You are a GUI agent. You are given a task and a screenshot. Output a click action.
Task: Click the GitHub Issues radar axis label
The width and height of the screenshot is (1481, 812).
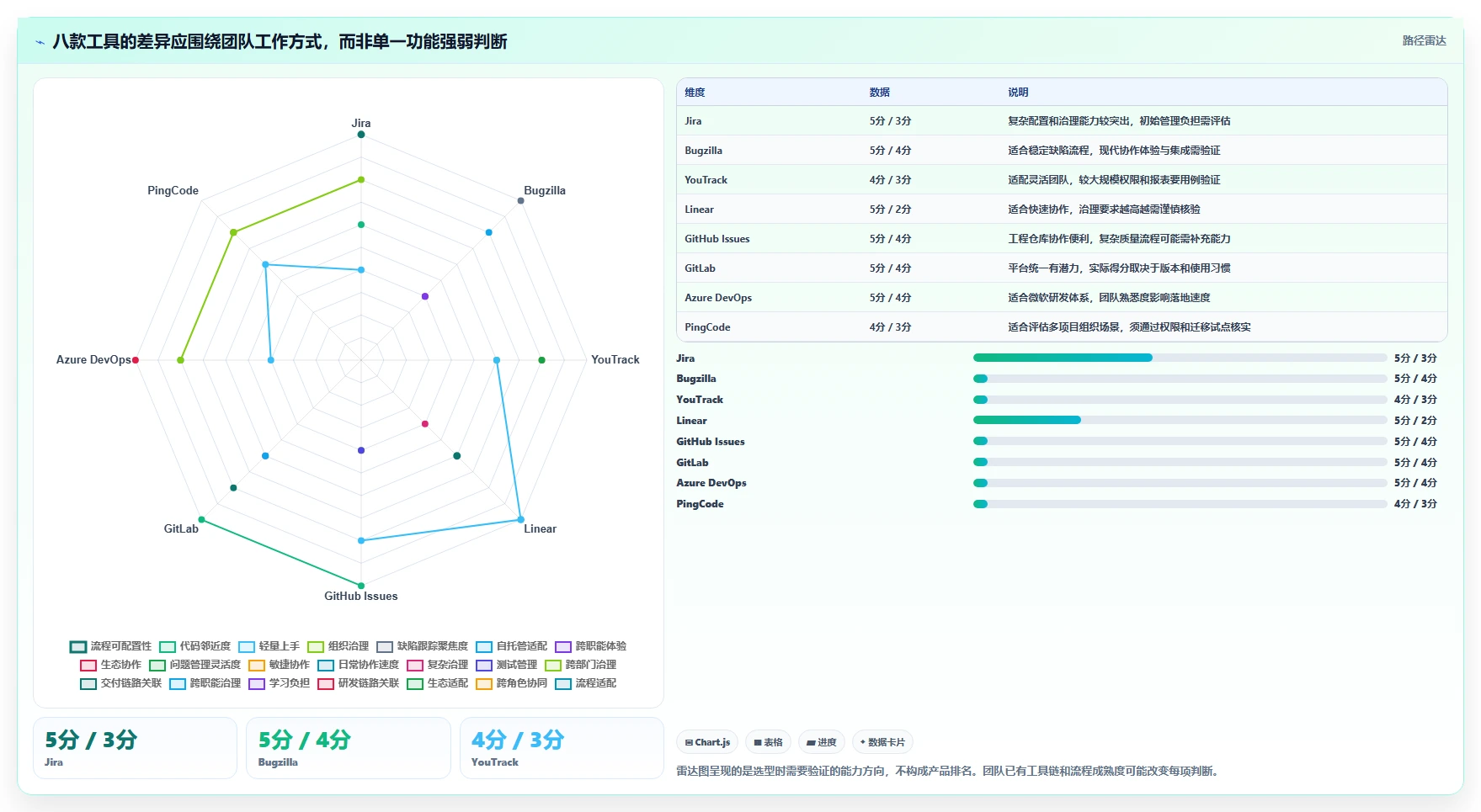(361, 596)
